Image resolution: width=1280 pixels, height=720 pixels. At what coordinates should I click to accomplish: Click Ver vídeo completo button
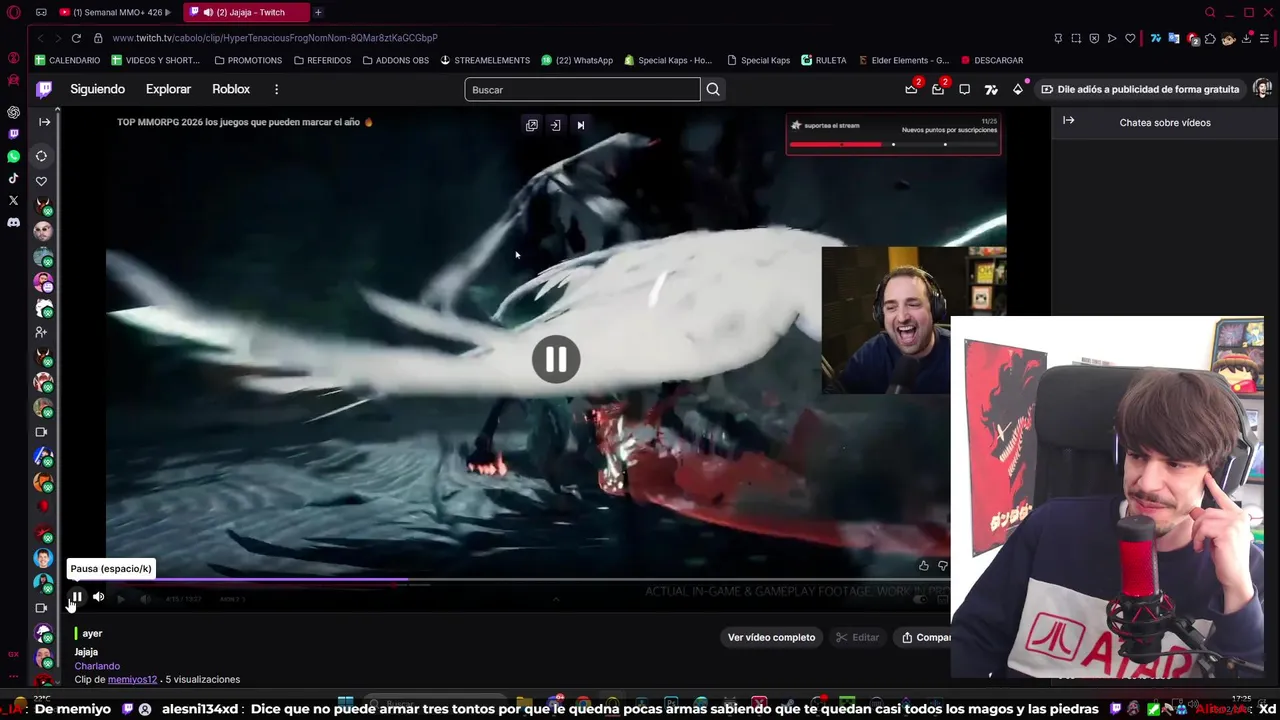(x=771, y=637)
